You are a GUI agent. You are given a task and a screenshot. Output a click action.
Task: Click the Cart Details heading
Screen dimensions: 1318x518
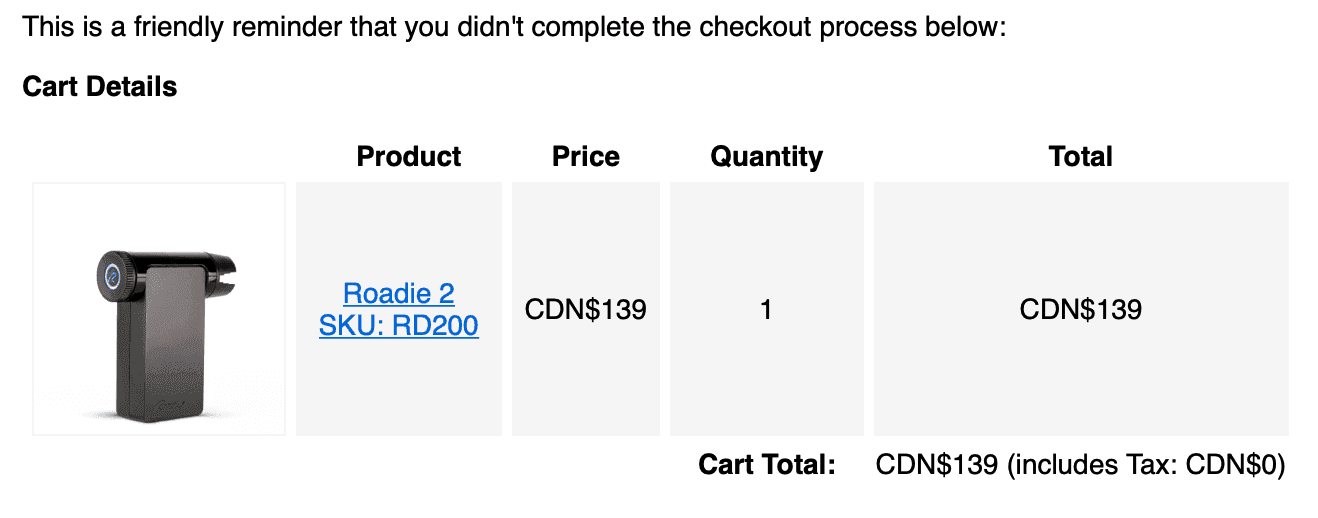pyautogui.click(x=100, y=87)
